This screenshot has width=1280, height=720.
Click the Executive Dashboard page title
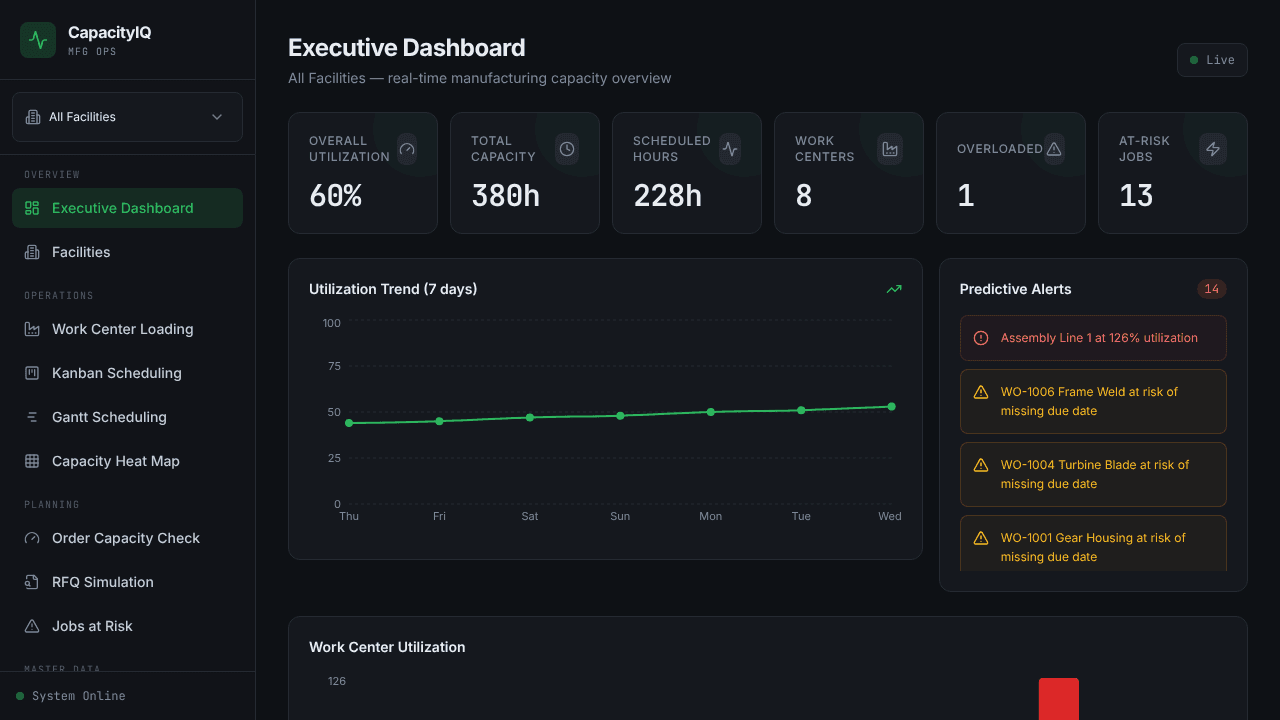406,47
